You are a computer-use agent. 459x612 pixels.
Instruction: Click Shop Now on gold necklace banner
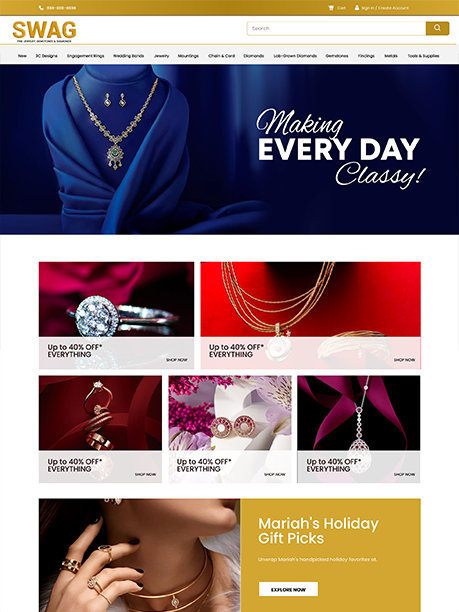pyautogui.click(x=404, y=360)
